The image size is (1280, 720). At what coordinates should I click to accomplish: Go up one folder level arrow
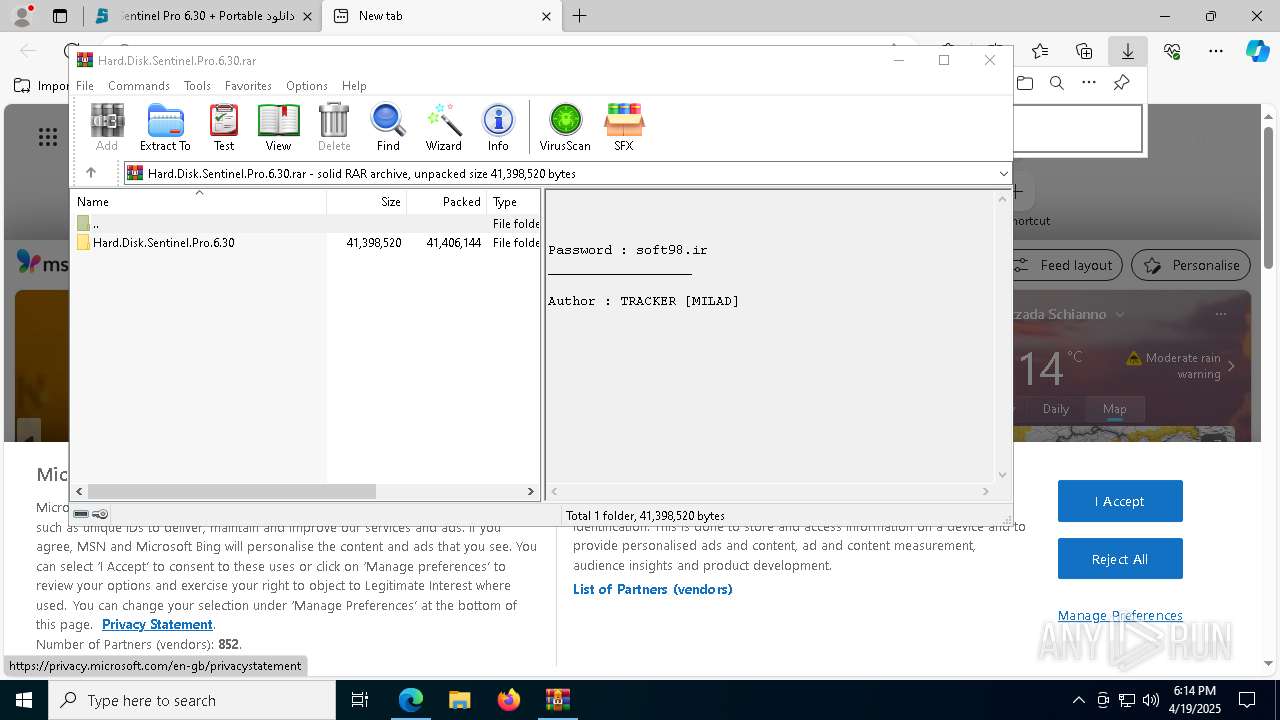[90, 173]
